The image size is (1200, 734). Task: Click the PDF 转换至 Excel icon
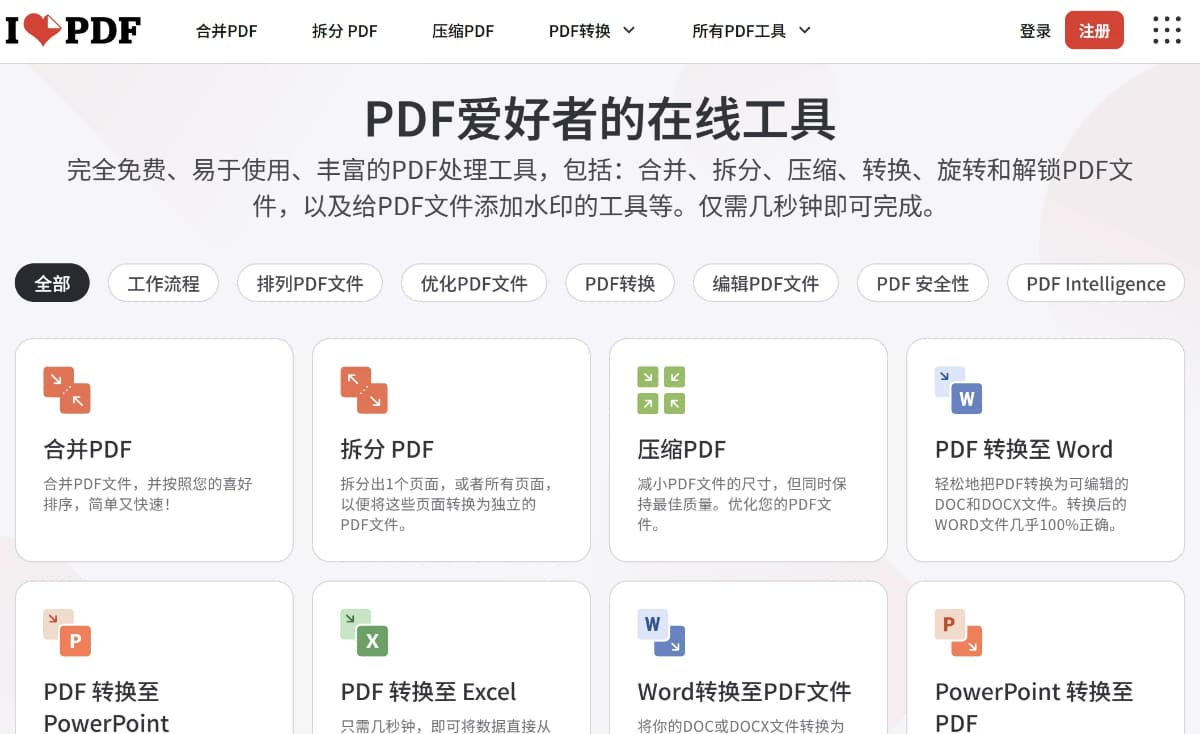pos(364,633)
